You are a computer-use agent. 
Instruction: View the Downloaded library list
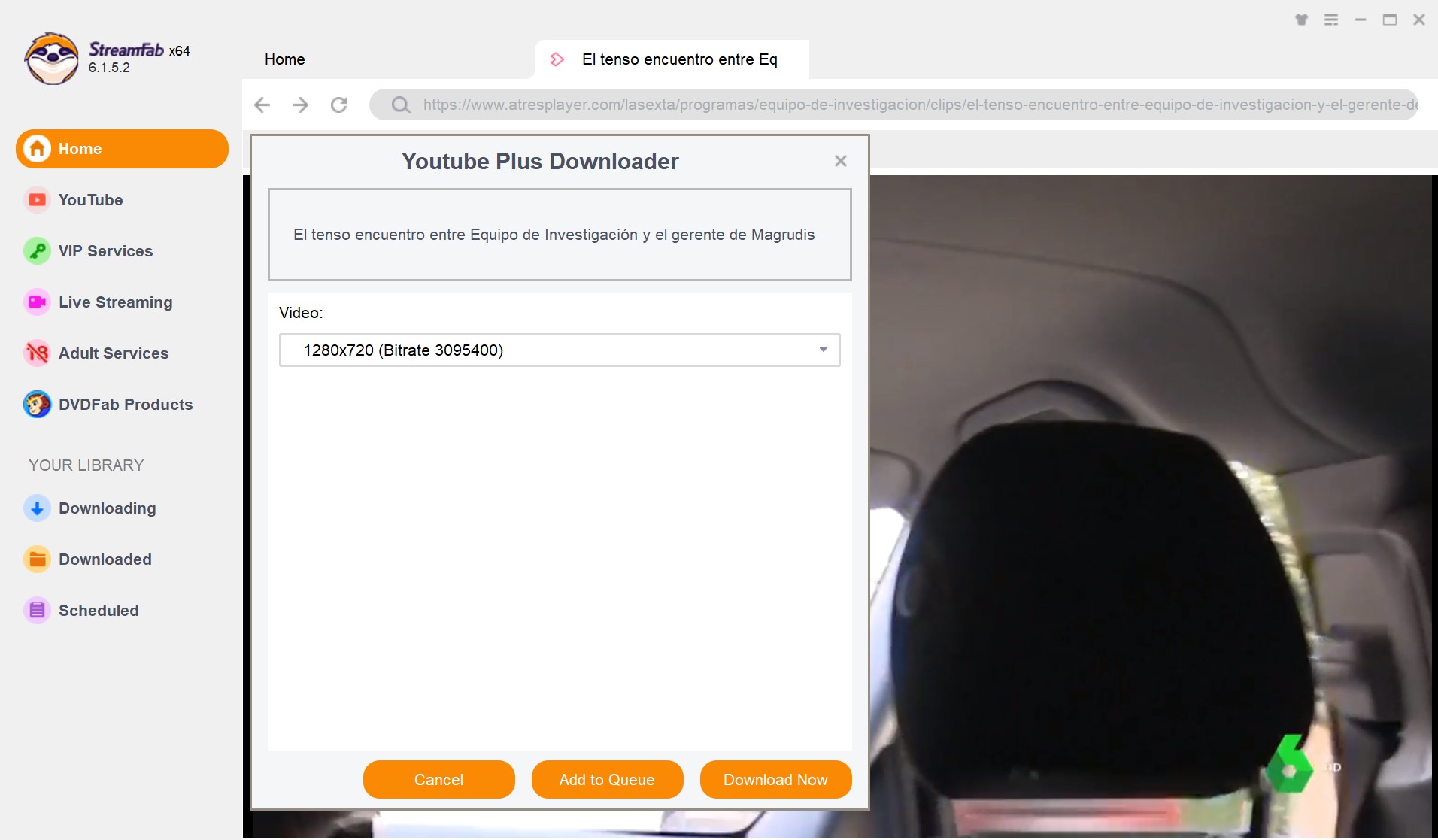point(105,559)
